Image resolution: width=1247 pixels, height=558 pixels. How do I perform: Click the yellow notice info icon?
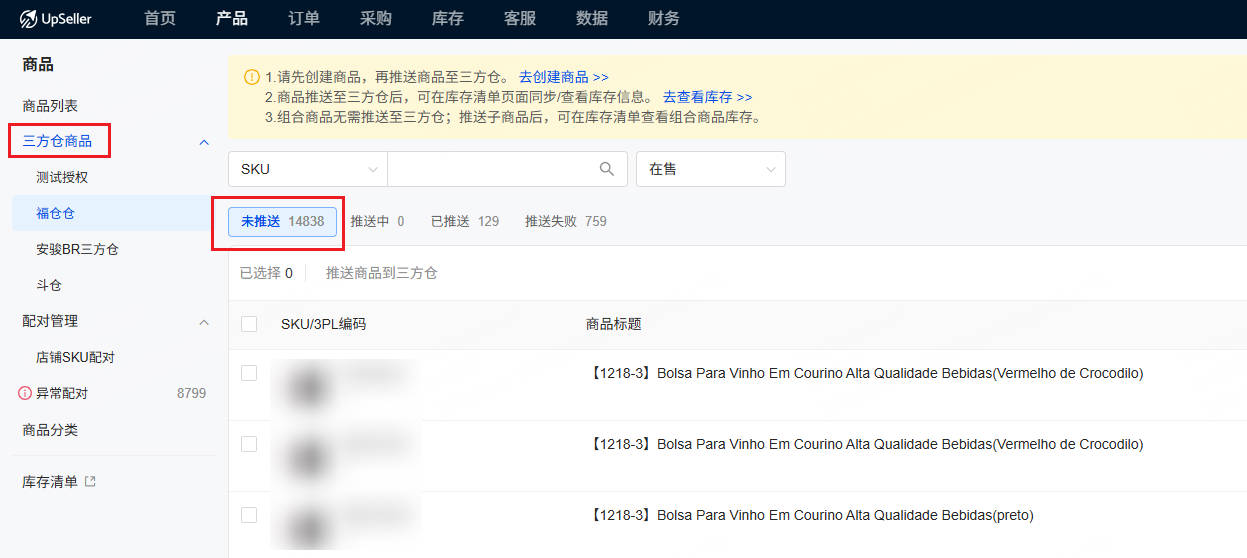point(251,77)
